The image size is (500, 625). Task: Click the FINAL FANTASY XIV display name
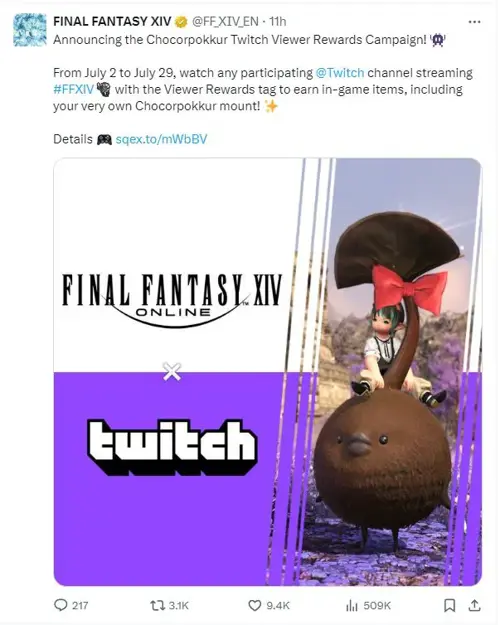coord(112,21)
